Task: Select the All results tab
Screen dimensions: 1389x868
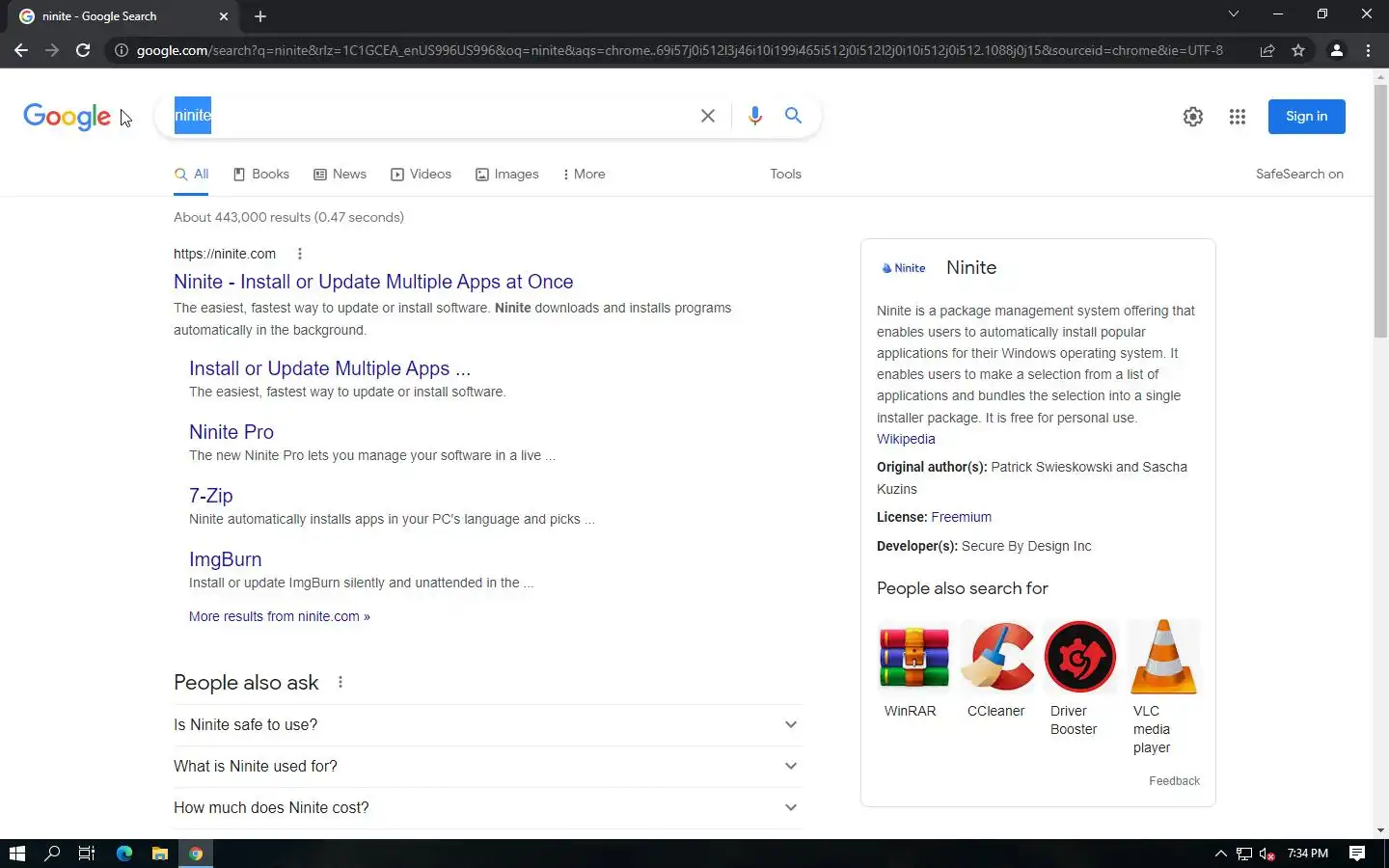Action: [191, 175]
